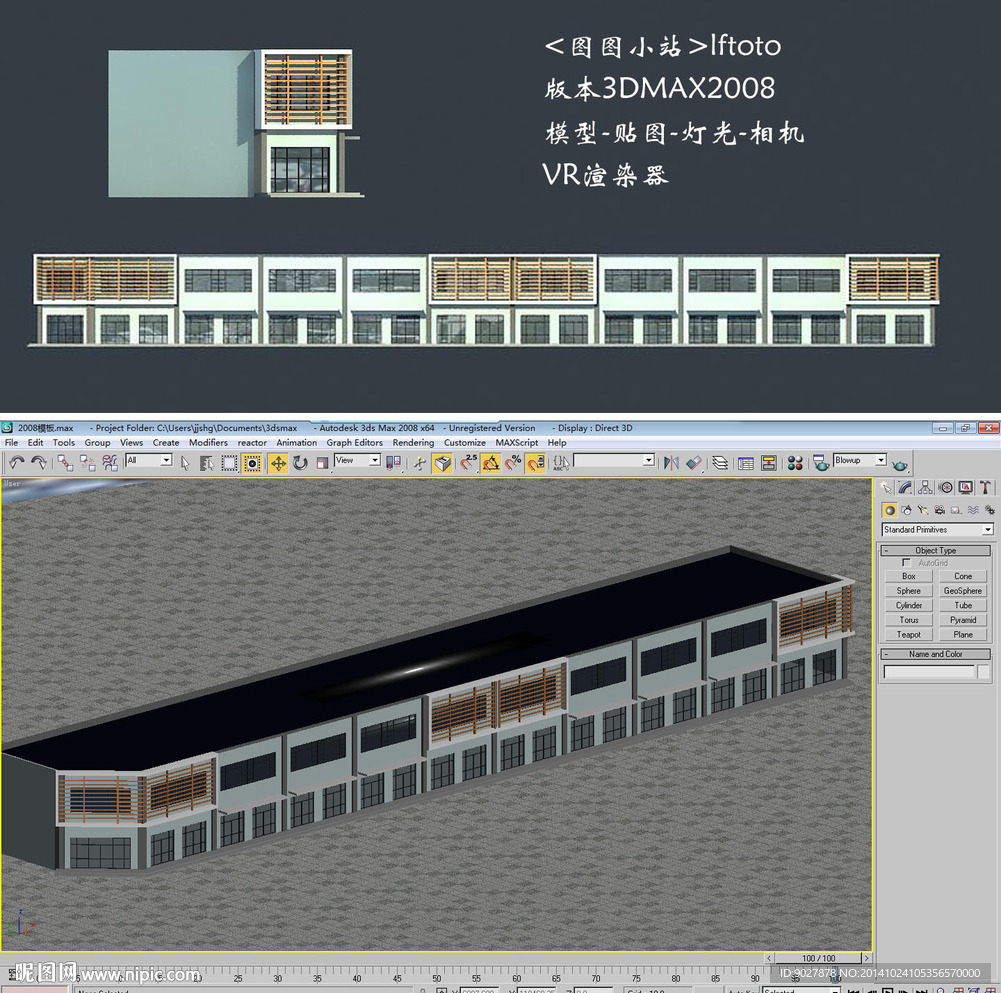Select Helpers category icon

pyautogui.click(x=956, y=510)
